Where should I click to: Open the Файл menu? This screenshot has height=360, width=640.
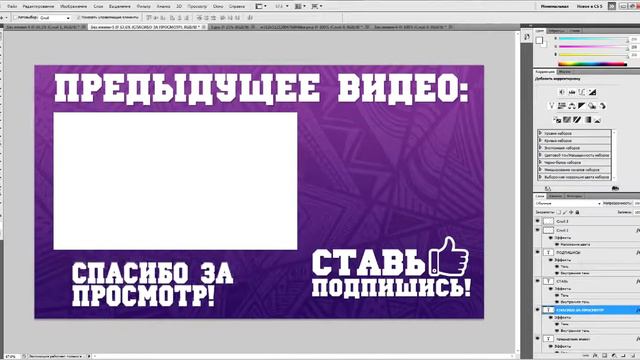[x=12, y=7]
